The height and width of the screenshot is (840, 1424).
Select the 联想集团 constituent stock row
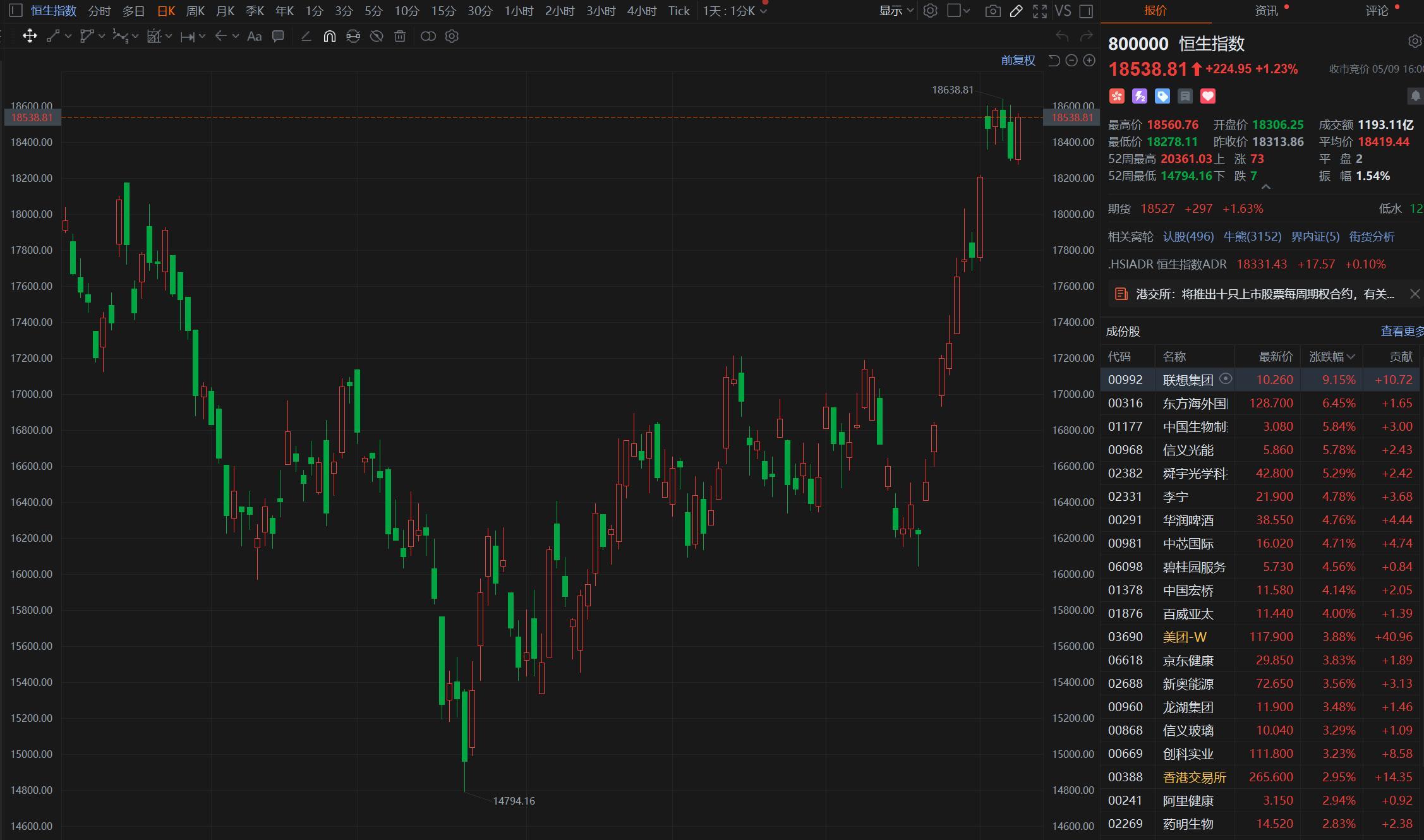pyautogui.click(x=1188, y=380)
